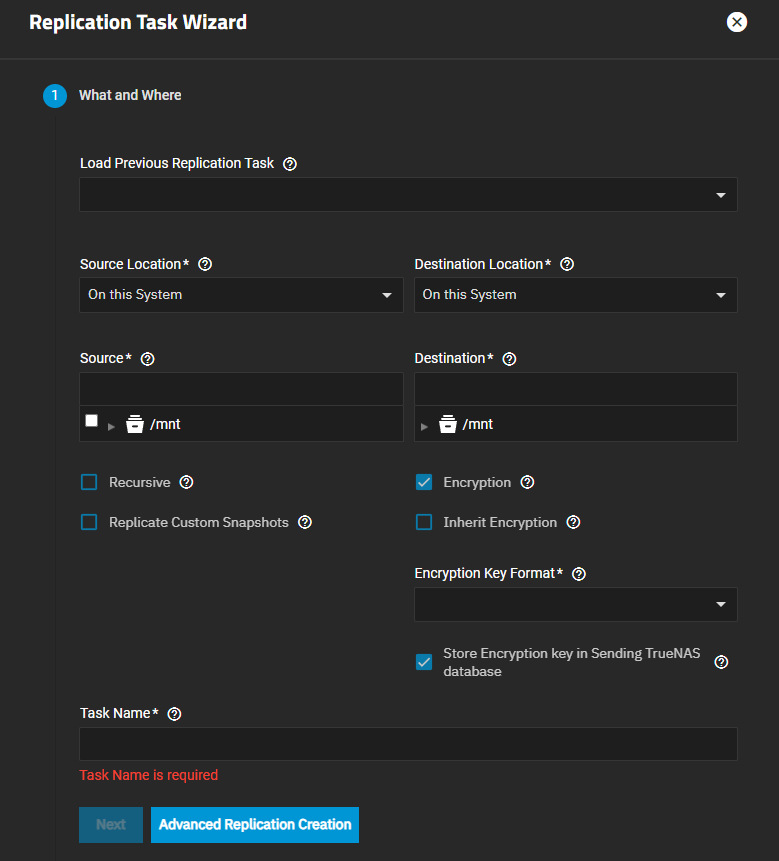This screenshot has height=861, width=779.
Task: Click help icon beside Task Name label
Action: point(175,714)
